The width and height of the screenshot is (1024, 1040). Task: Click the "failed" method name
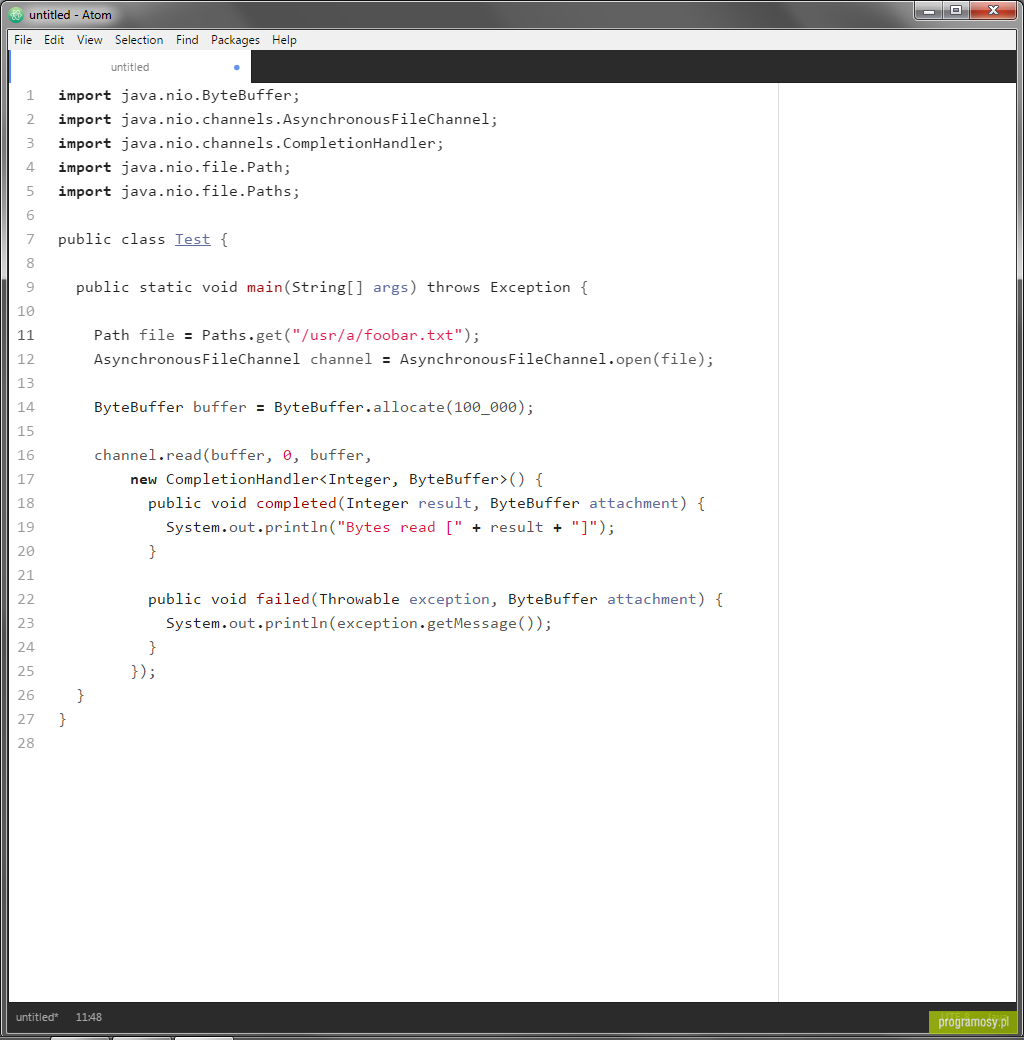[283, 600]
